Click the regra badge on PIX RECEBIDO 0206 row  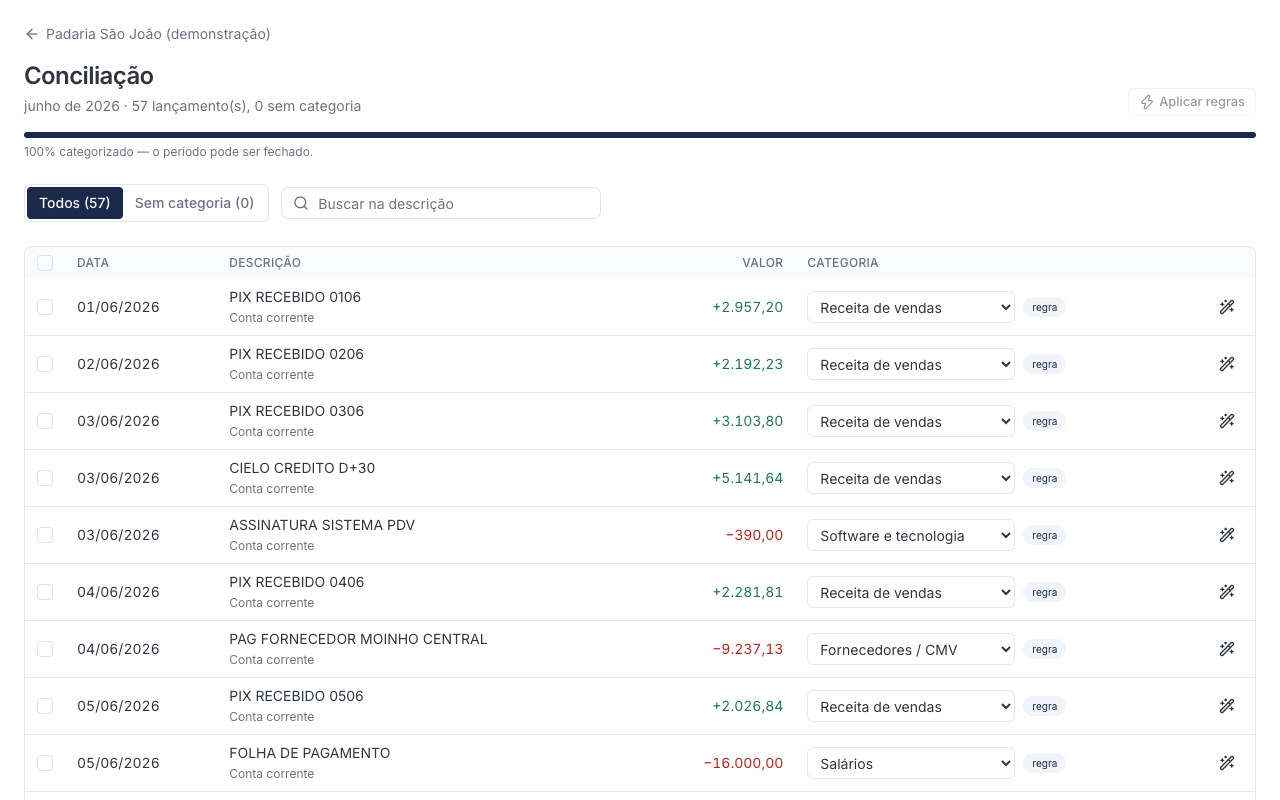pyautogui.click(x=1044, y=364)
